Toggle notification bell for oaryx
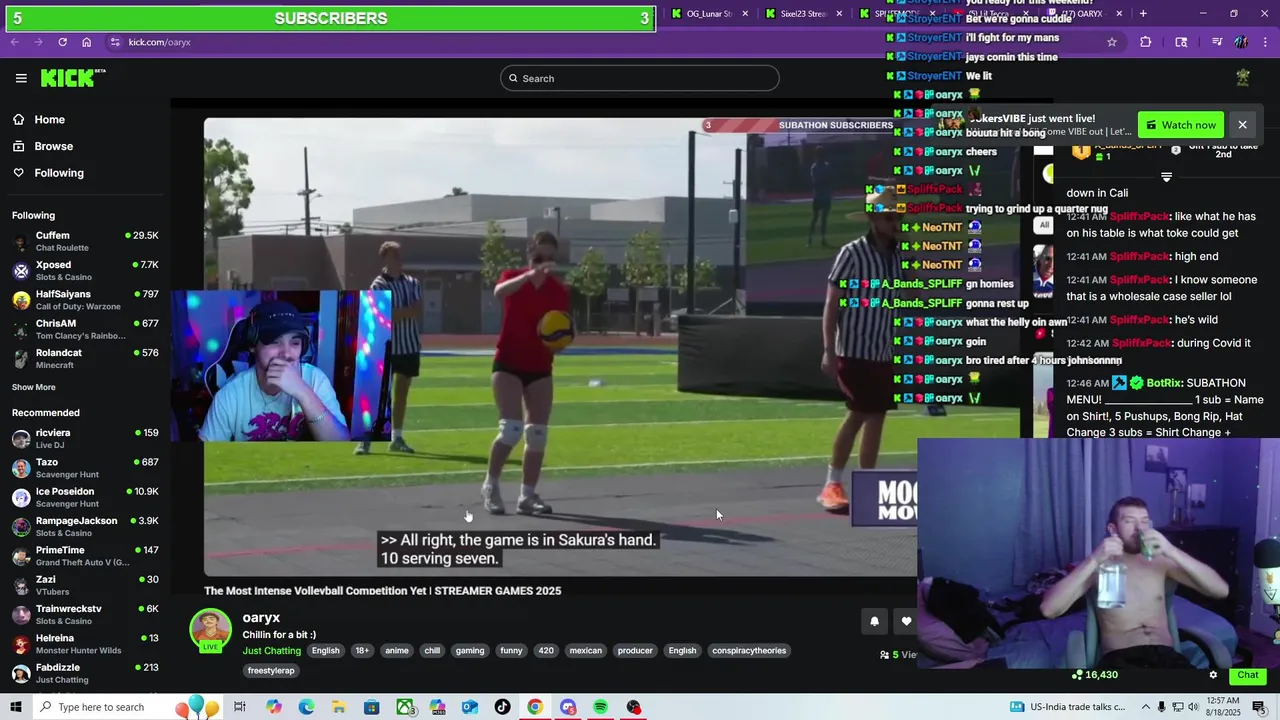Image resolution: width=1280 pixels, height=720 pixels. [874, 621]
